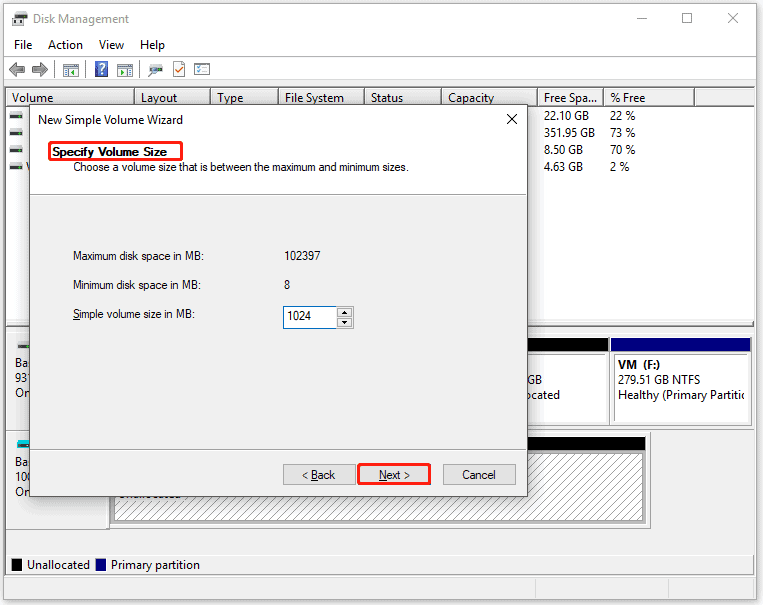
Task: Sort by the File System column header
Action: point(322,97)
